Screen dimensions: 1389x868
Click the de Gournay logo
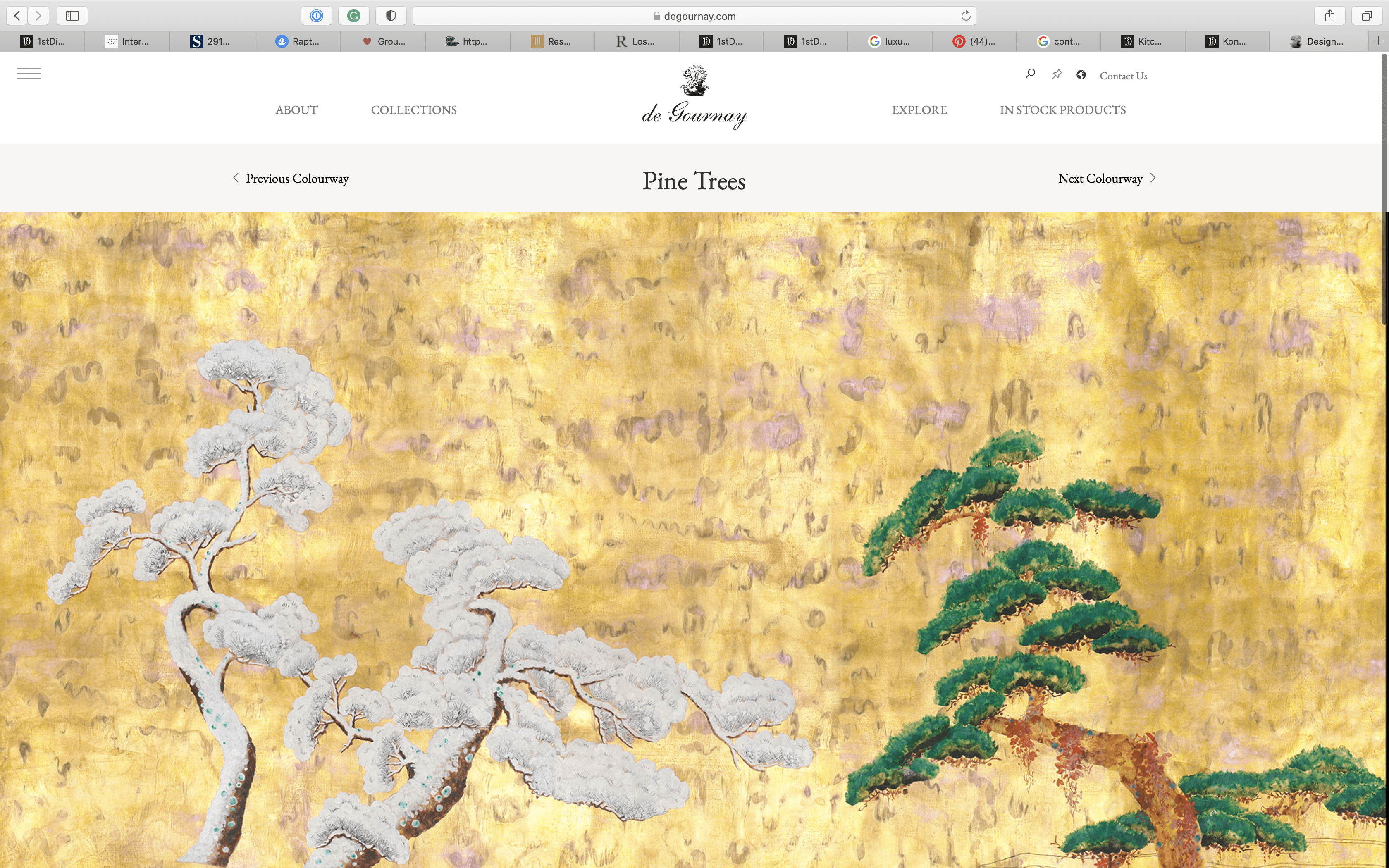[694, 98]
